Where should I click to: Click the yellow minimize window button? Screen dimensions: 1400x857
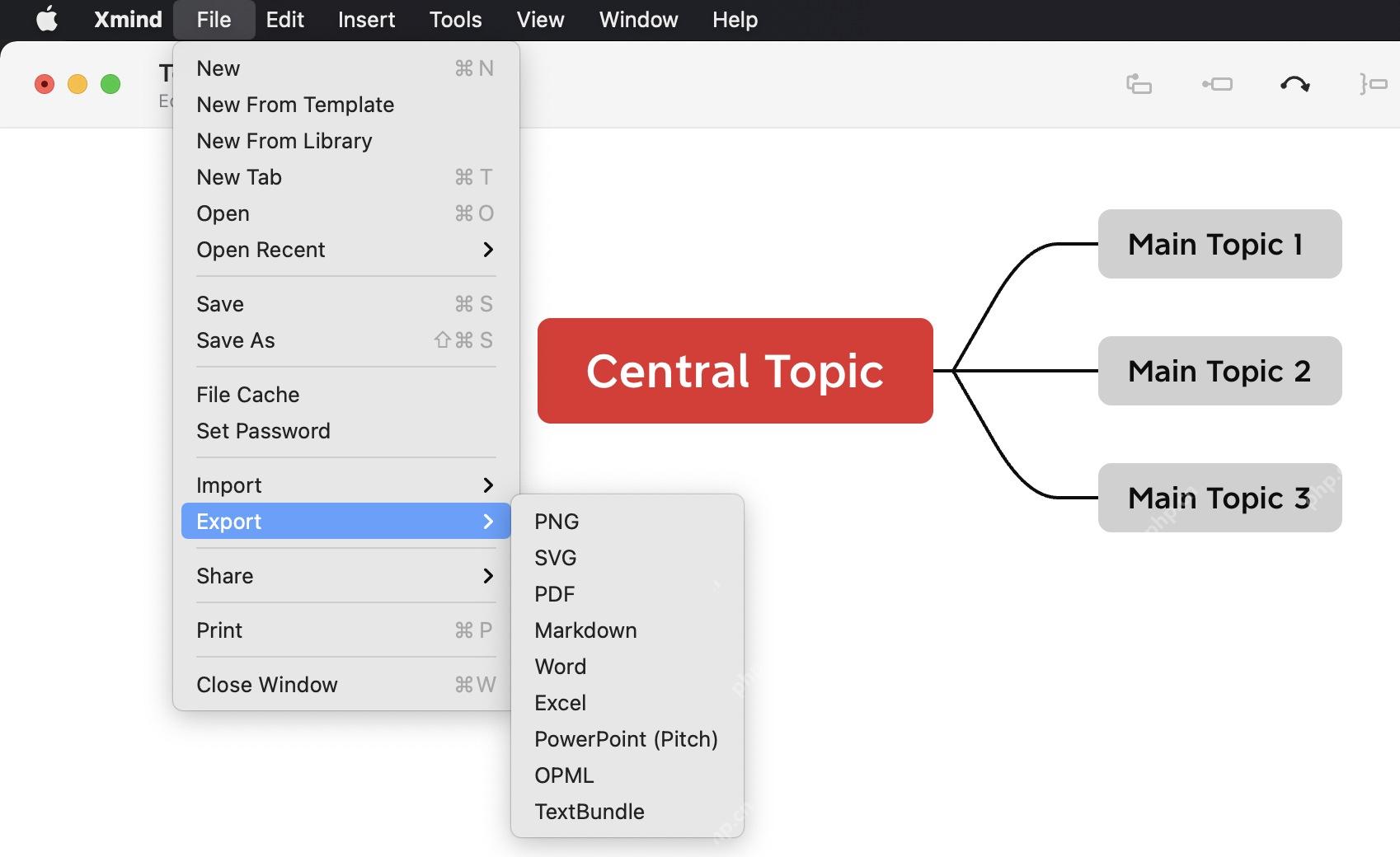(x=78, y=84)
